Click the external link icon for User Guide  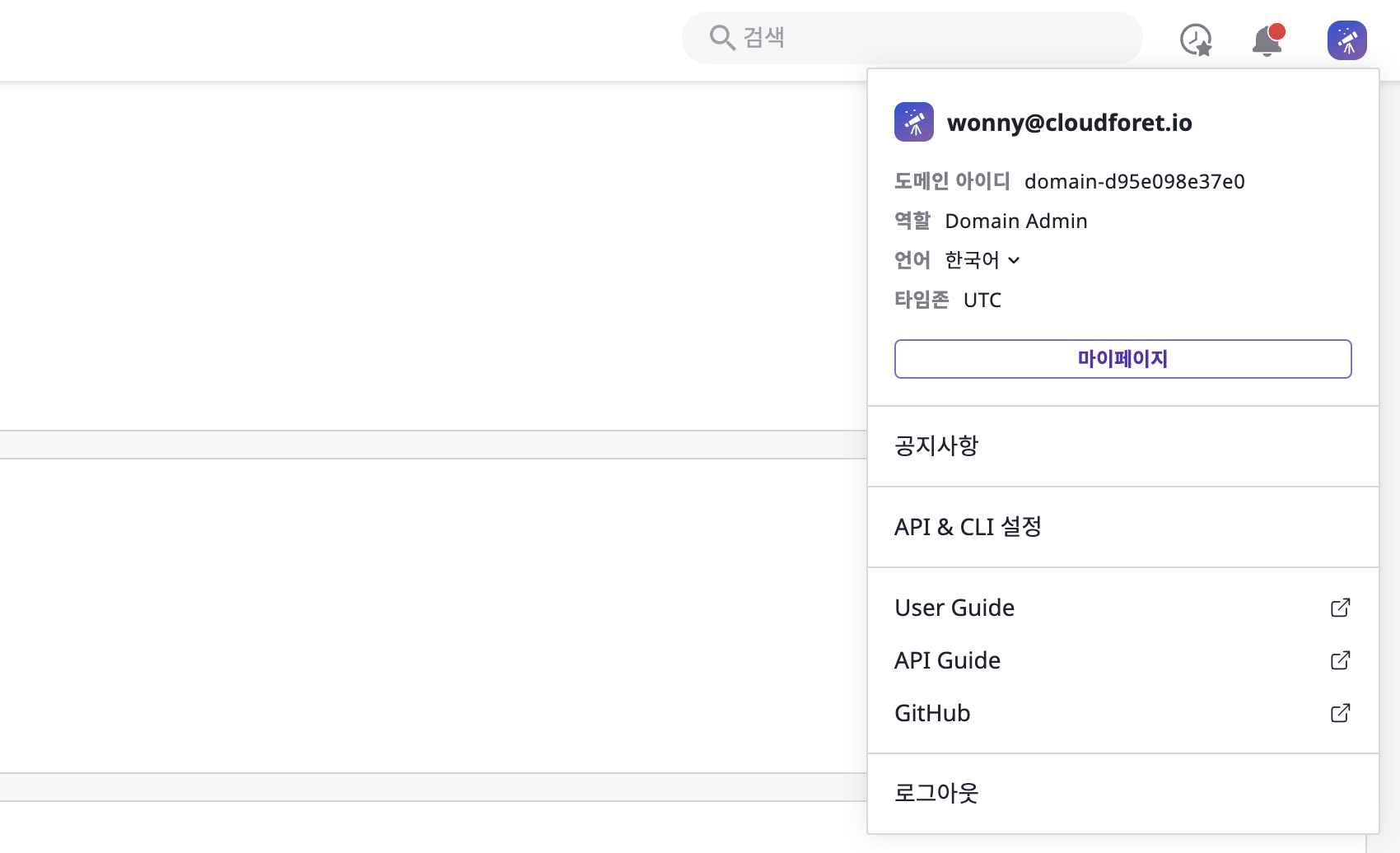coord(1341,608)
